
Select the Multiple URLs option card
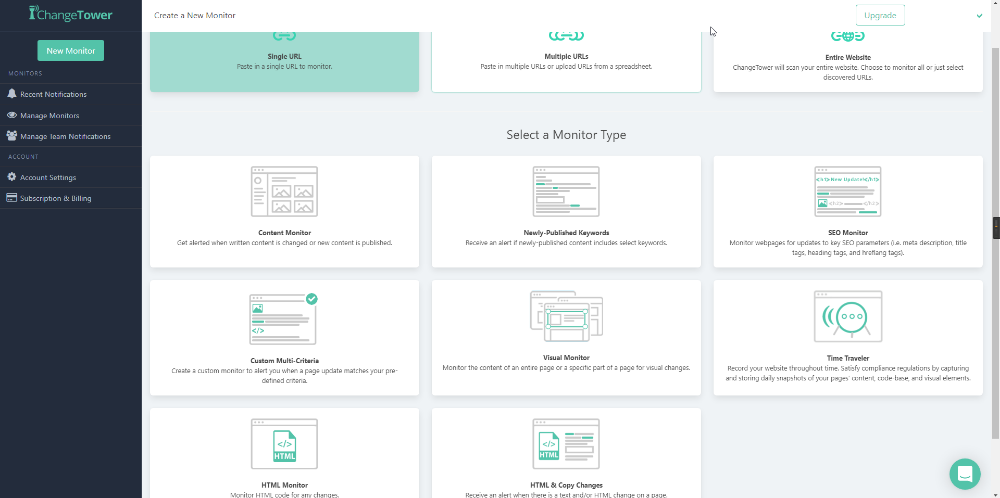(566, 61)
